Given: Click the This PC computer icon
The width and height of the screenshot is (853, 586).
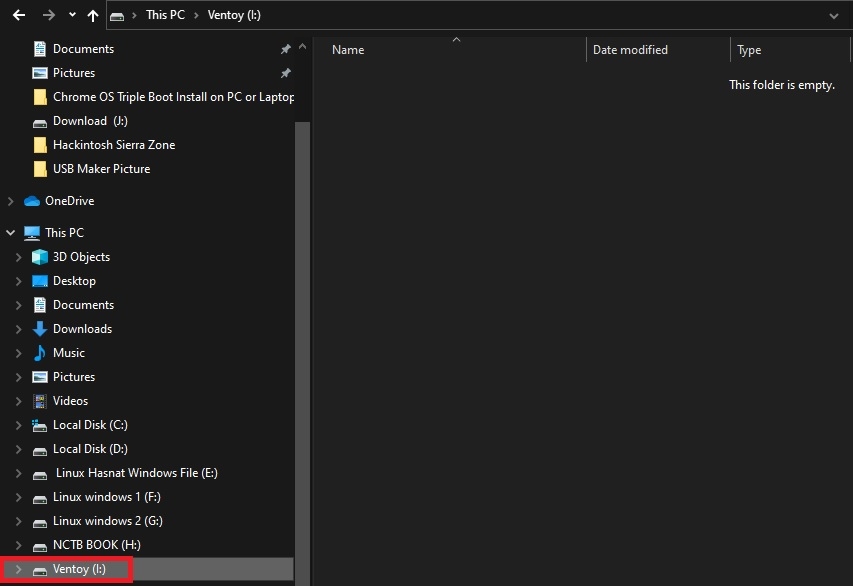Looking at the screenshot, I should pyautogui.click(x=32, y=233).
